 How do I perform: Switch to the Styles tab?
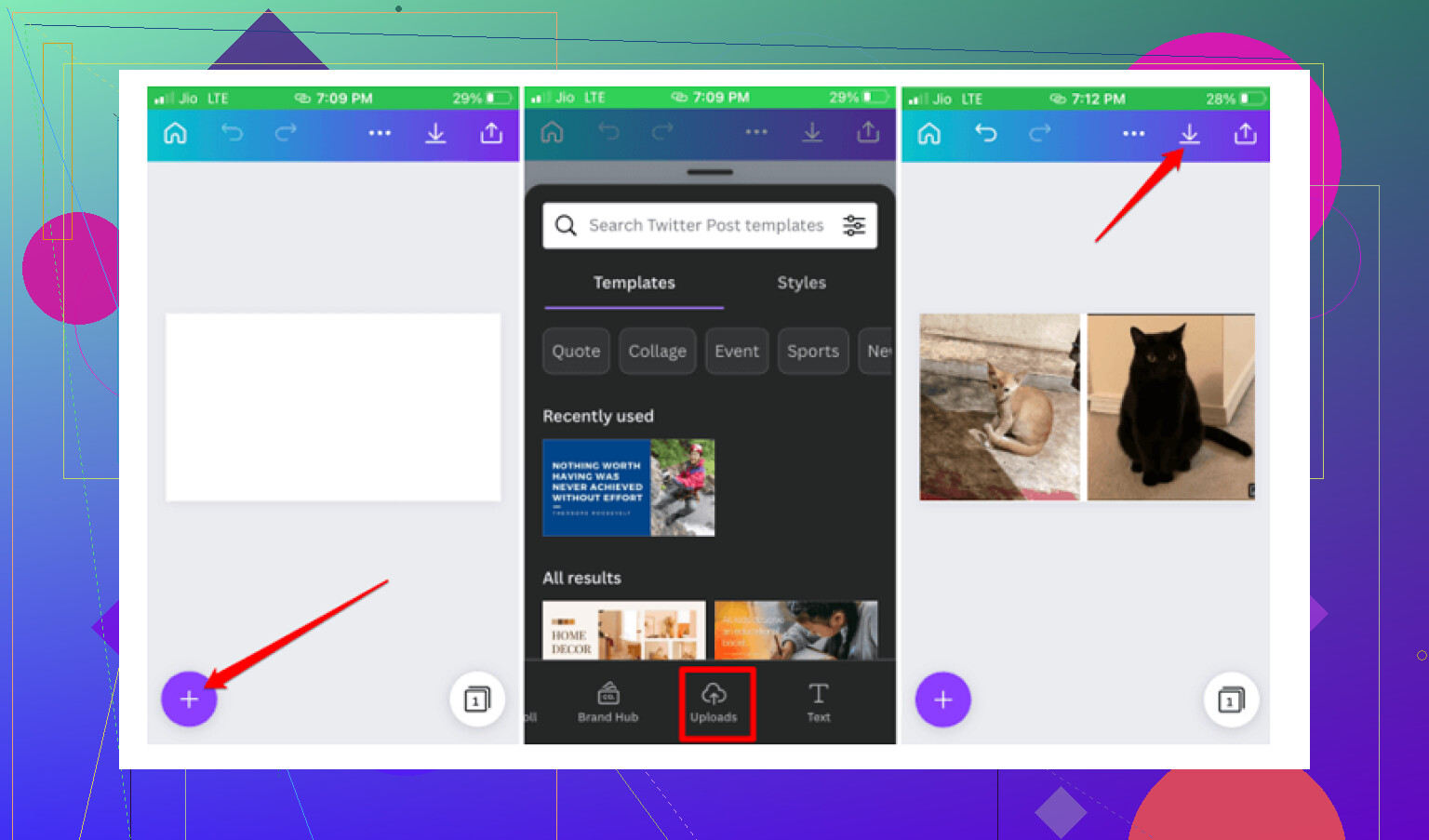pyautogui.click(x=801, y=283)
